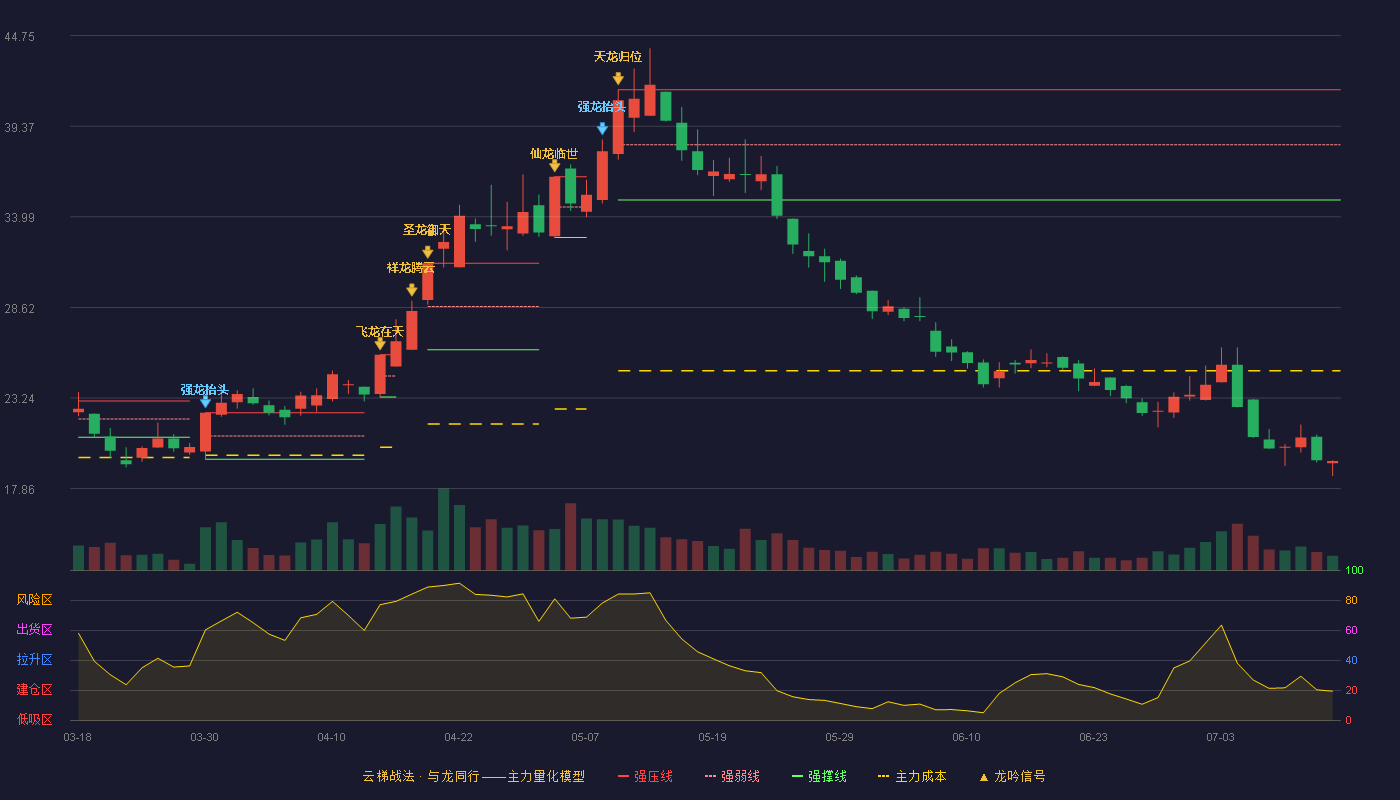Image resolution: width=1400 pixels, height=800 pixels.
Task: Toggle the 强压线 legend series
Action: point(645,776)
